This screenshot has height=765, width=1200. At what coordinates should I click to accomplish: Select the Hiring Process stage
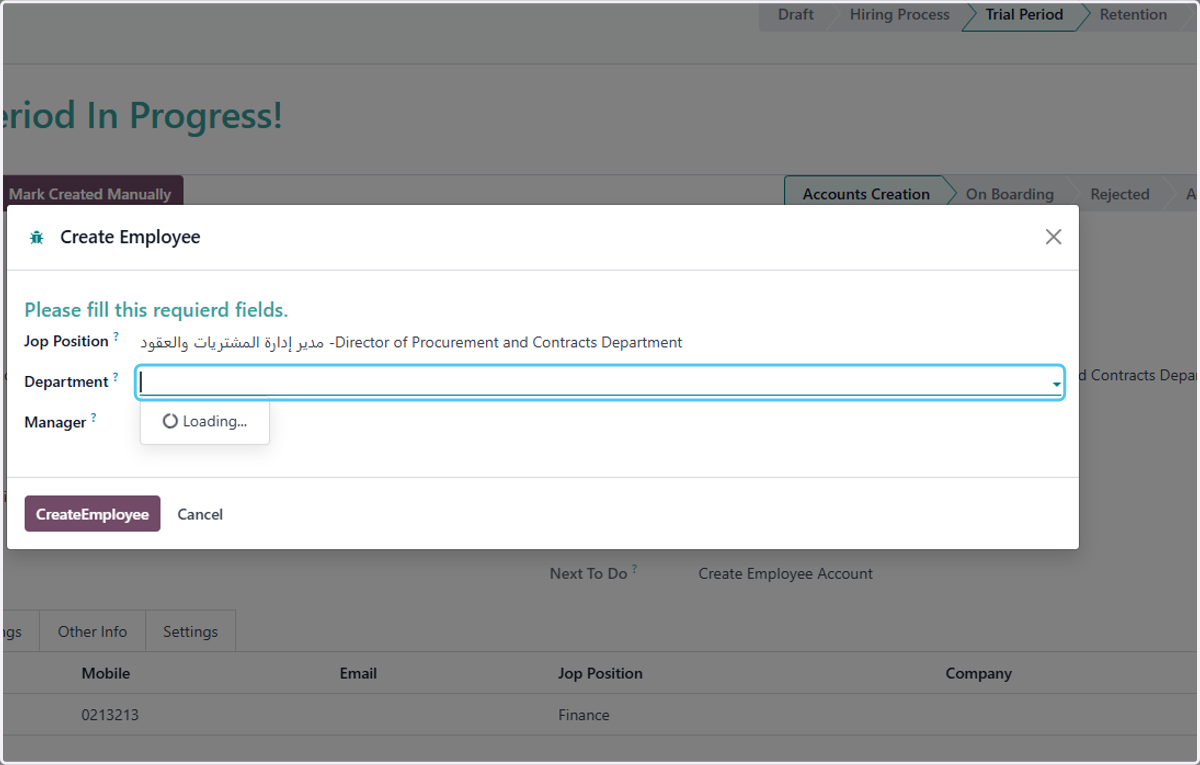click(x=899, y=15)
